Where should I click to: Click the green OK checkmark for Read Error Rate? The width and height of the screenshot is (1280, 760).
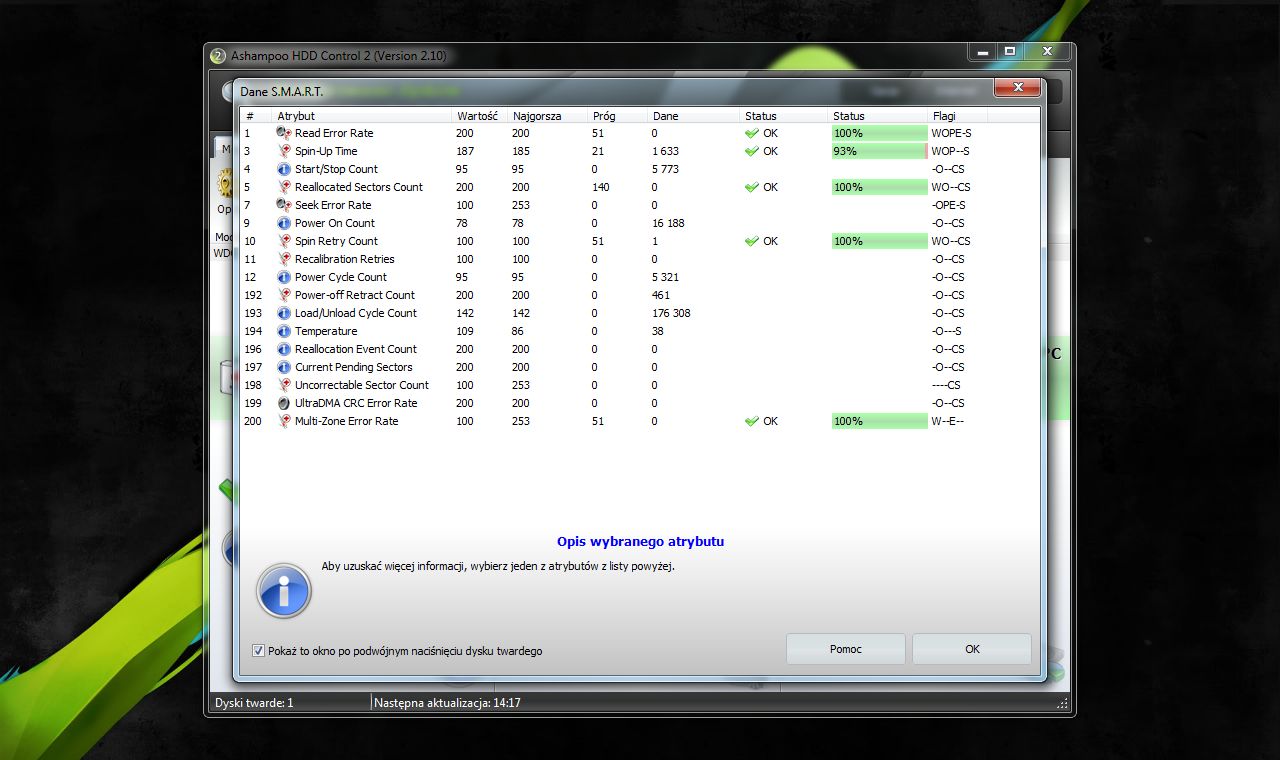[x=752, y=133]
